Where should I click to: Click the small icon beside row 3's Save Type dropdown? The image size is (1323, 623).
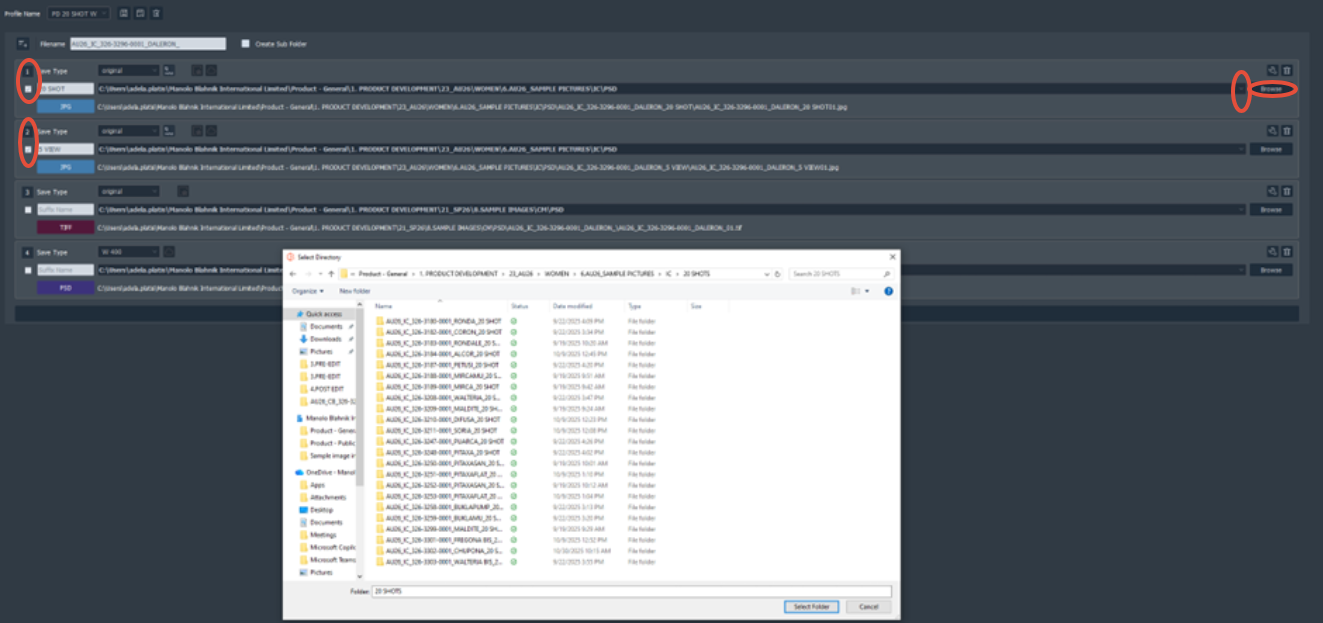pos(183,191)
